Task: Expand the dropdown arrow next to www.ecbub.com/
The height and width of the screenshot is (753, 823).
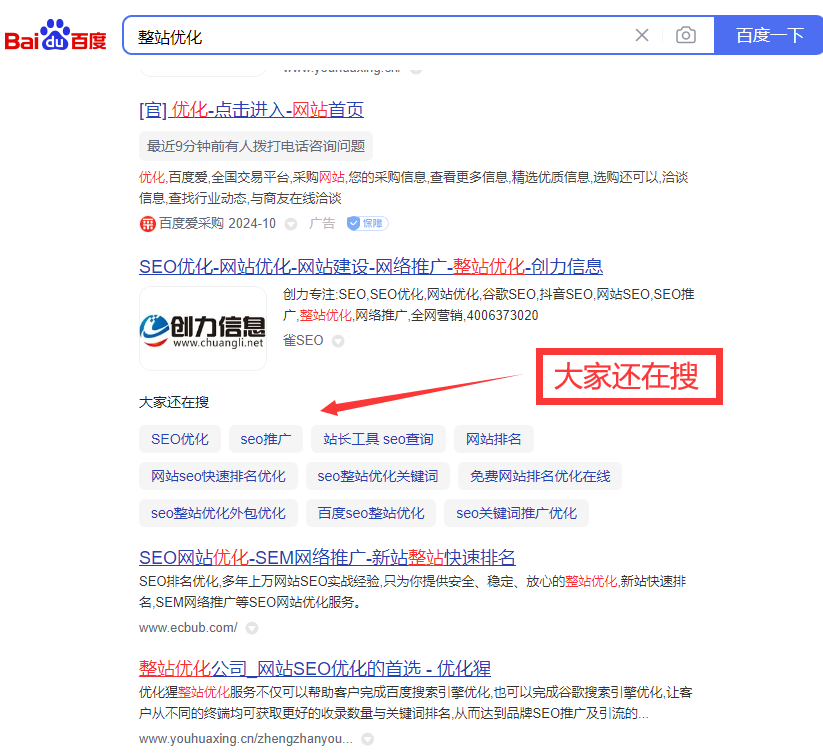Action: (x=252, y=628)
